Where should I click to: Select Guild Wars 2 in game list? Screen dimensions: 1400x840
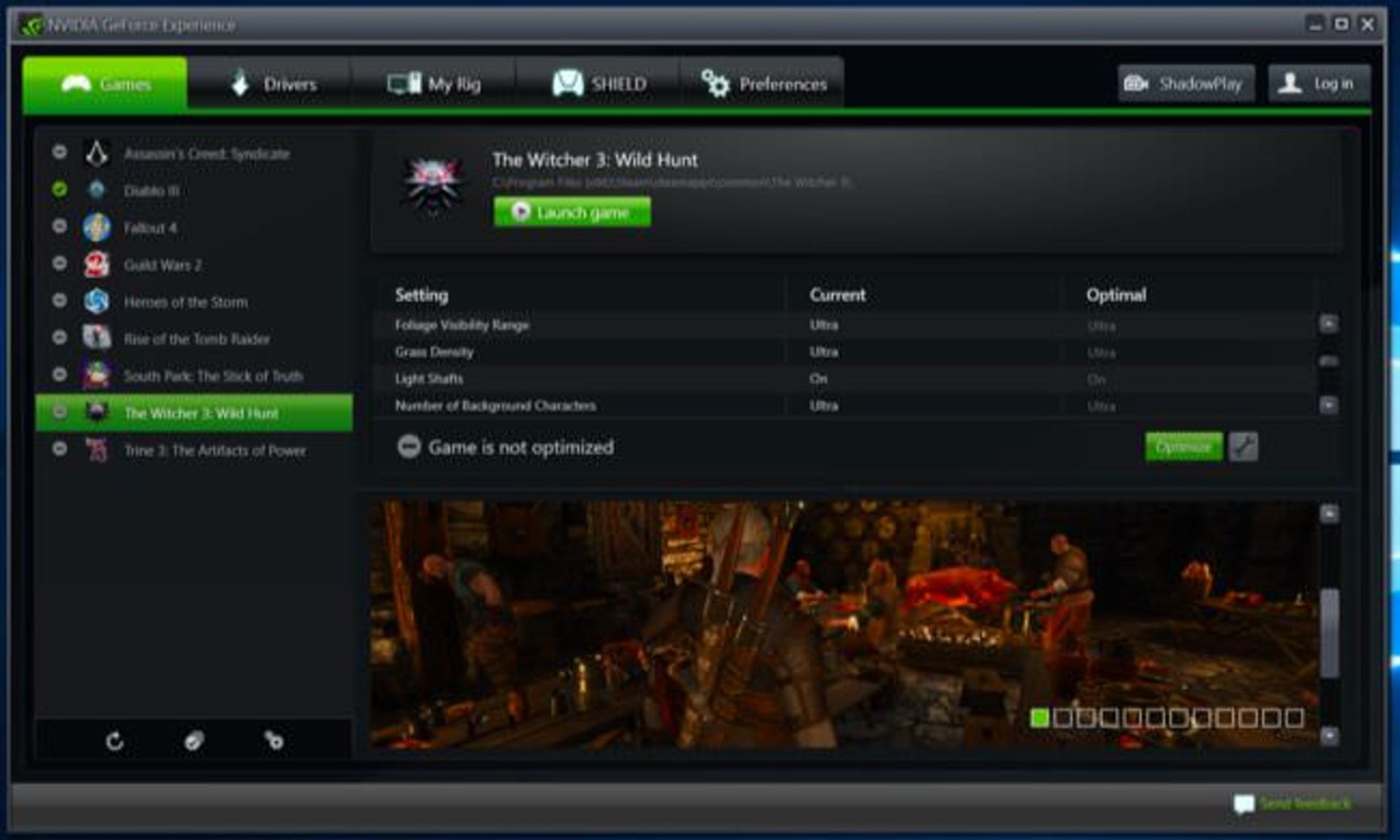click(194, 265)
